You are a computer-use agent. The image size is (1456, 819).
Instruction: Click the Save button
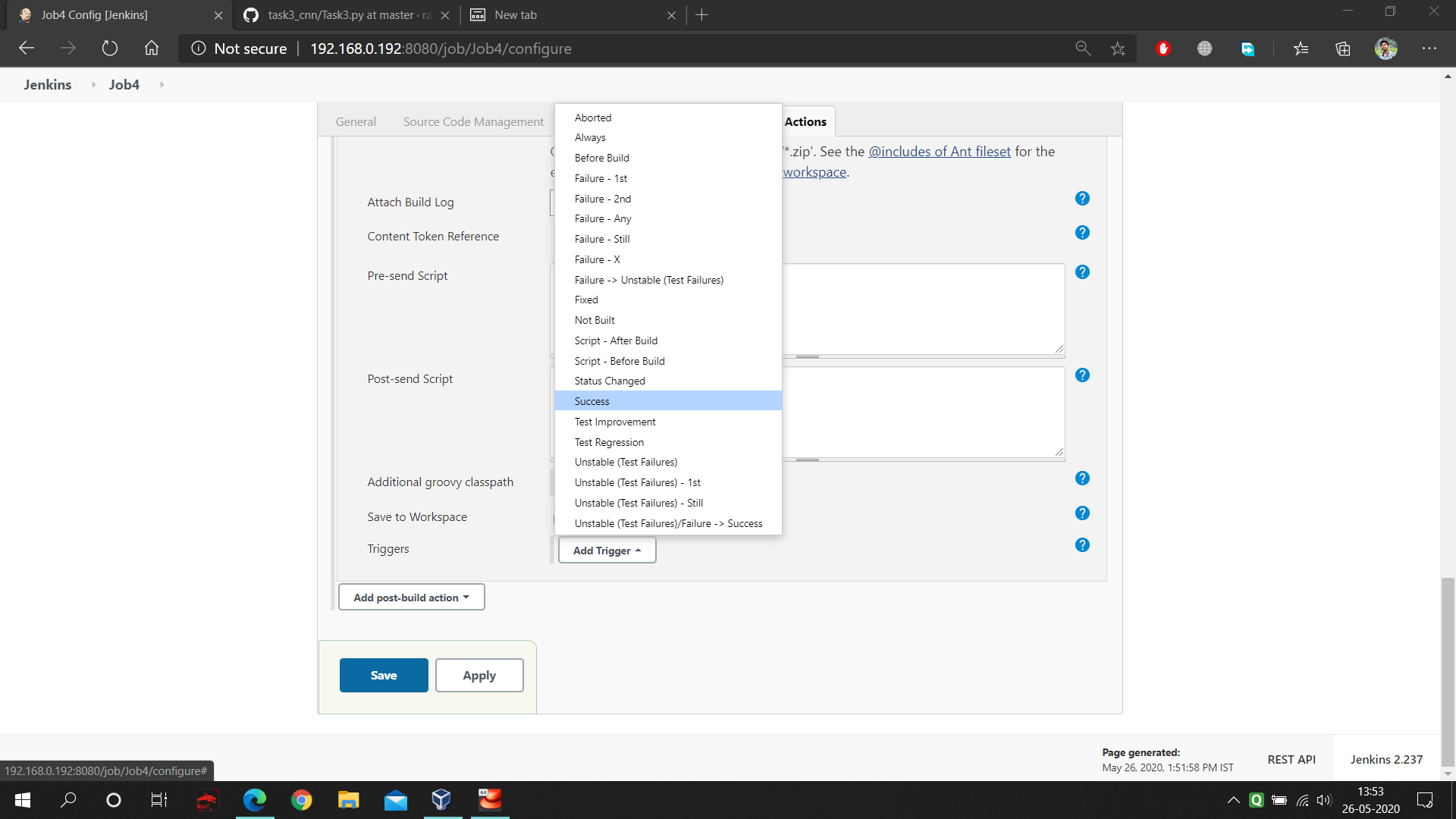[x=383, y=675]
